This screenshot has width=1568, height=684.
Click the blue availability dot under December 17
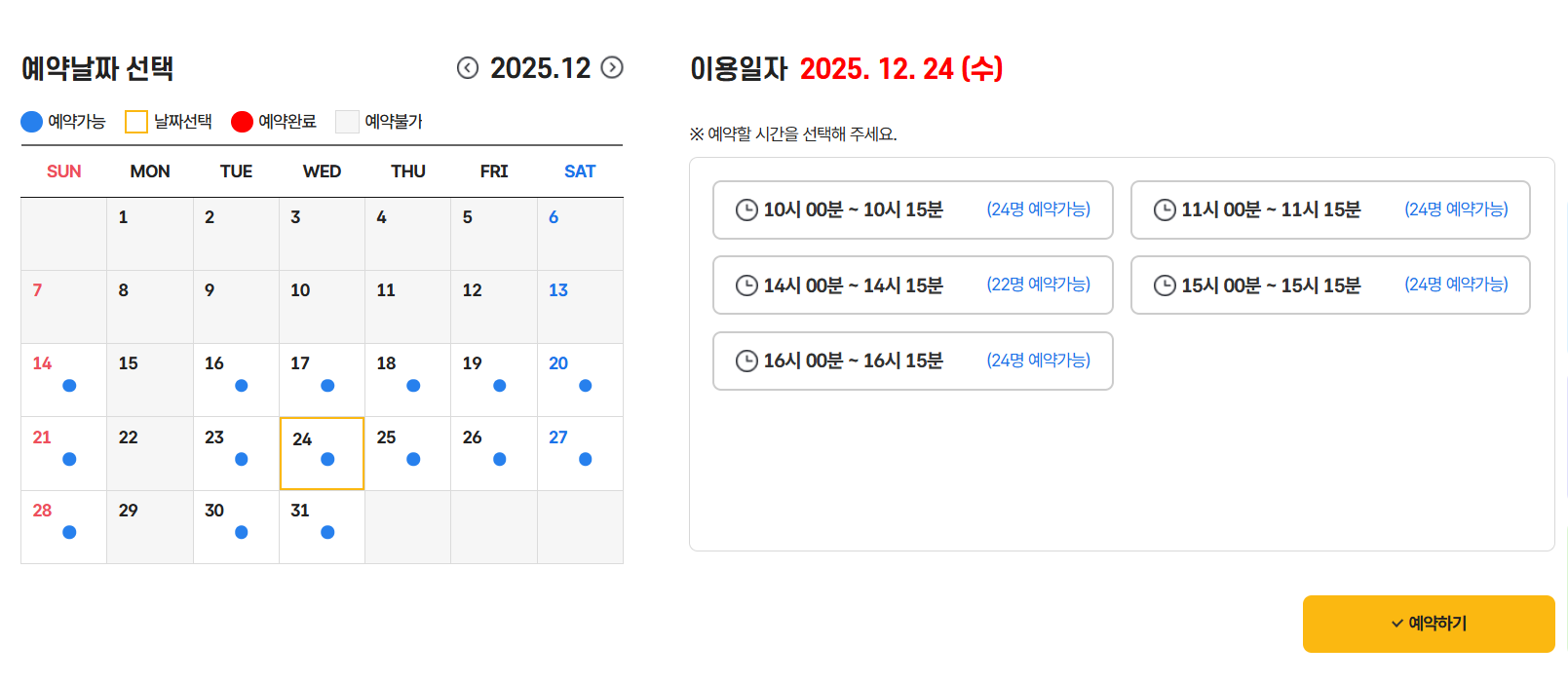click(x=326, y=386)
